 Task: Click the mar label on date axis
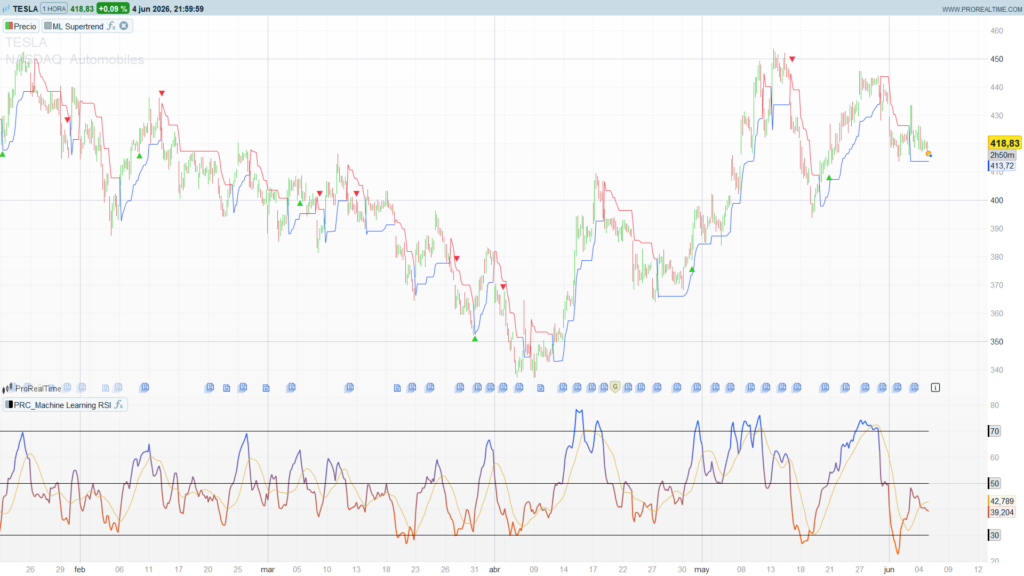[x=268, y=569]
